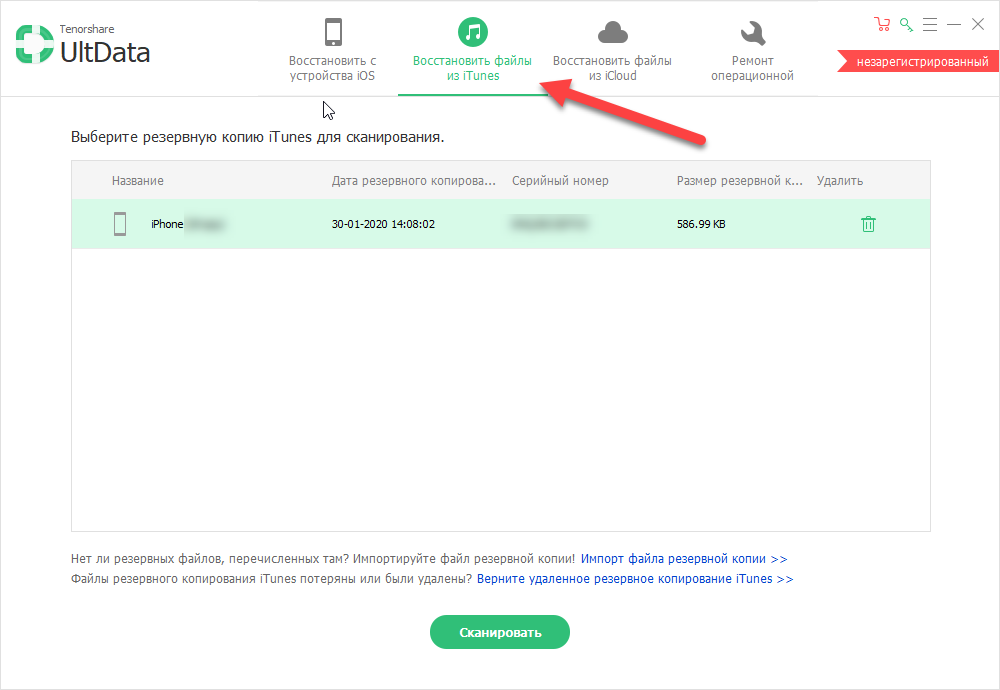Click the wrench repair icon

753,33
